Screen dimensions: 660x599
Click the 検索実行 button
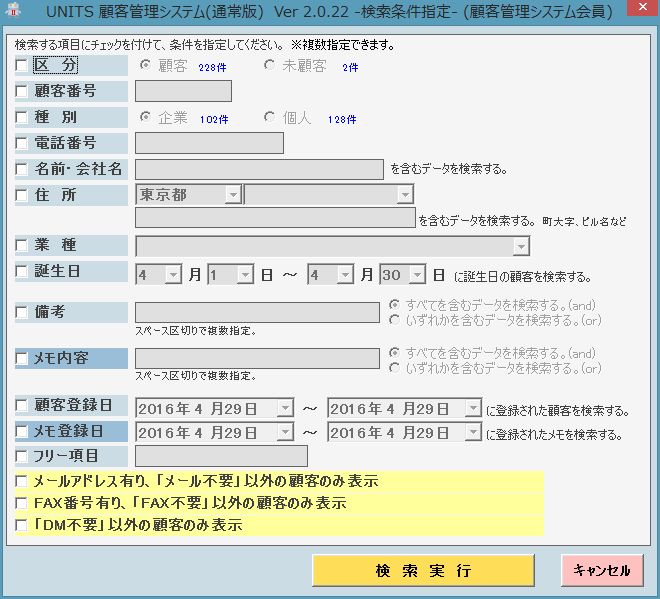pos(423,570)
